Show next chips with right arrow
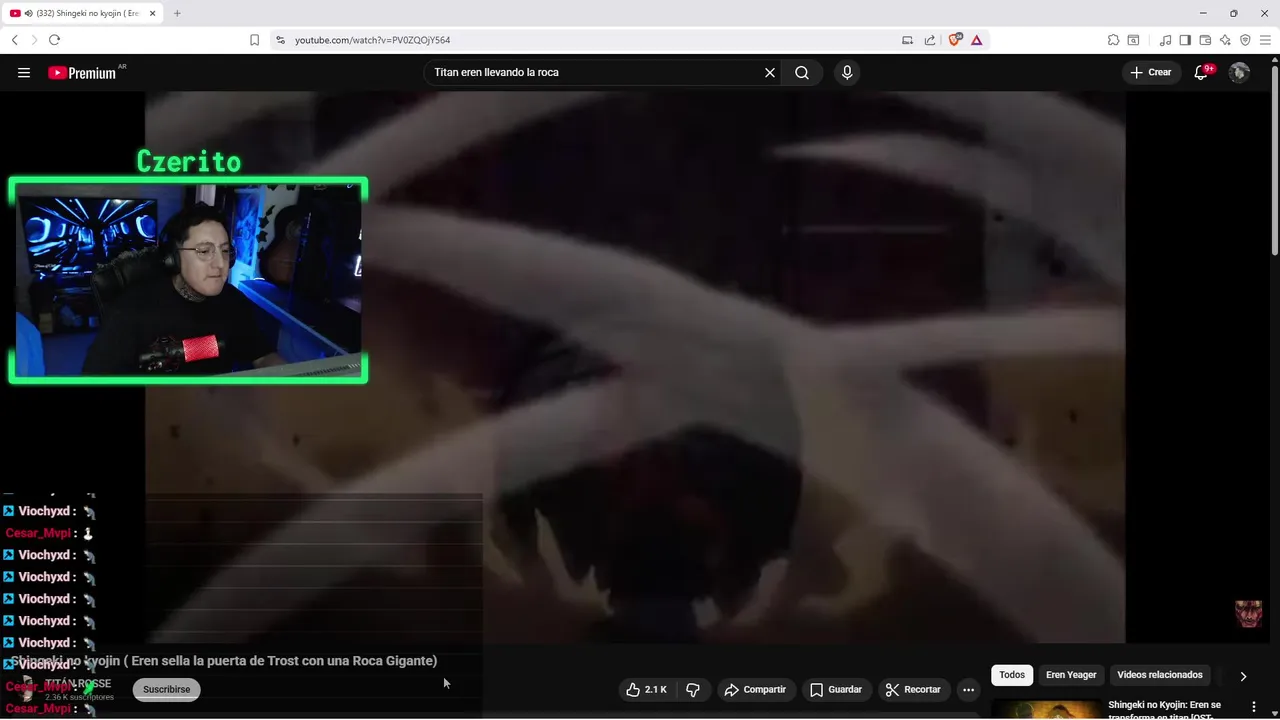The height and width of the screenshot is (720, 1280). click(1243, 676)
